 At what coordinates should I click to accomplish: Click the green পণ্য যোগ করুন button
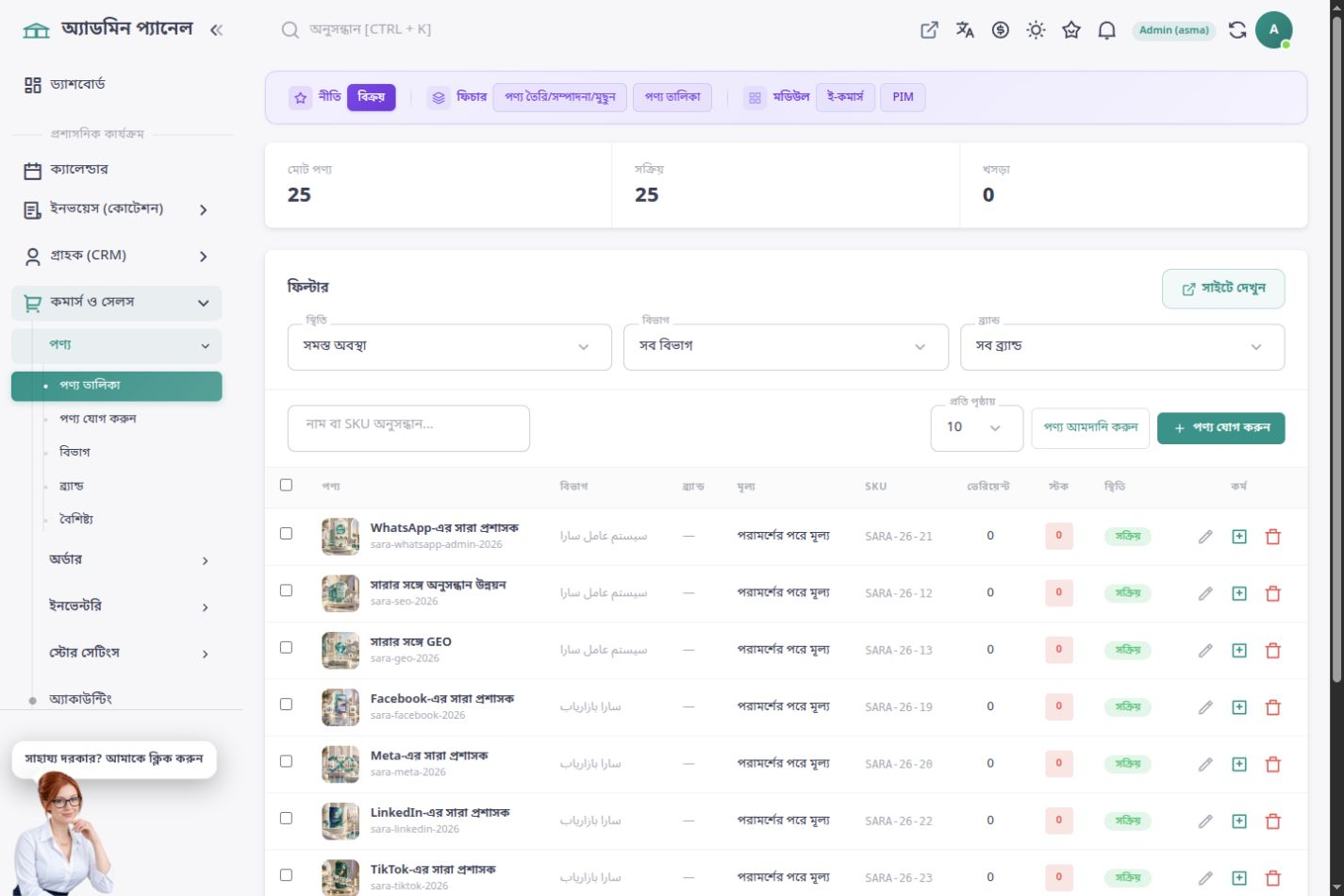(1221, 427)
